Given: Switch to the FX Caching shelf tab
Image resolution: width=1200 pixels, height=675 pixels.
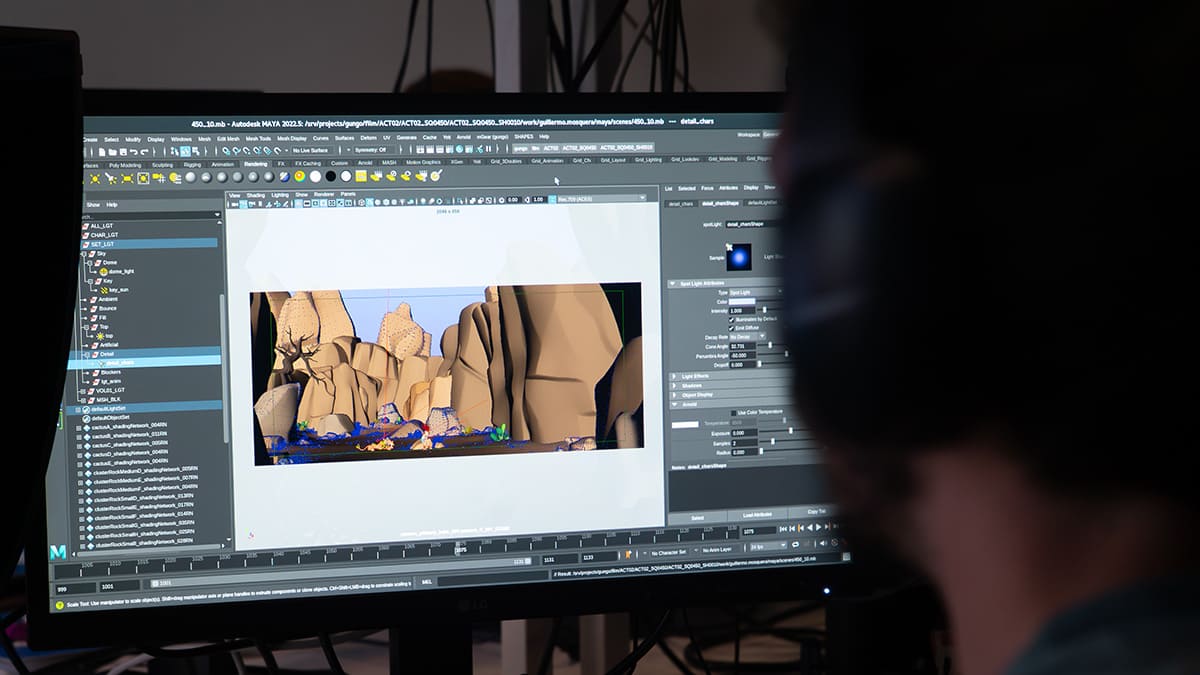Looking at the screenshot, I should 308,163.
